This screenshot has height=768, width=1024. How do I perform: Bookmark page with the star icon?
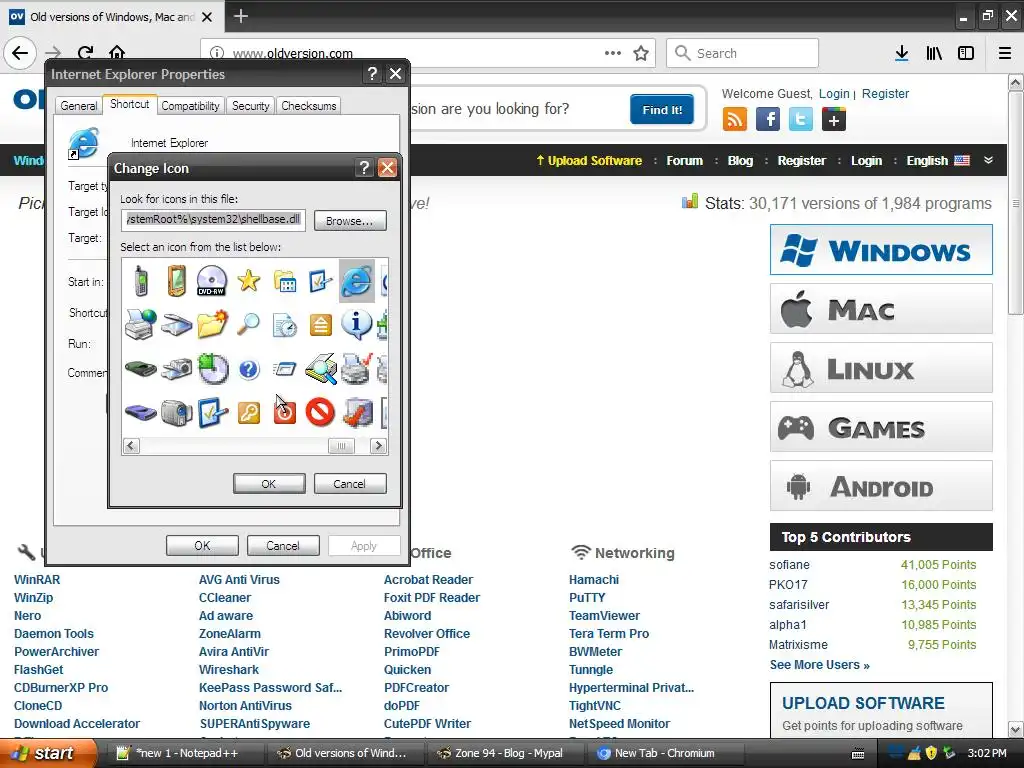point(641,54)
